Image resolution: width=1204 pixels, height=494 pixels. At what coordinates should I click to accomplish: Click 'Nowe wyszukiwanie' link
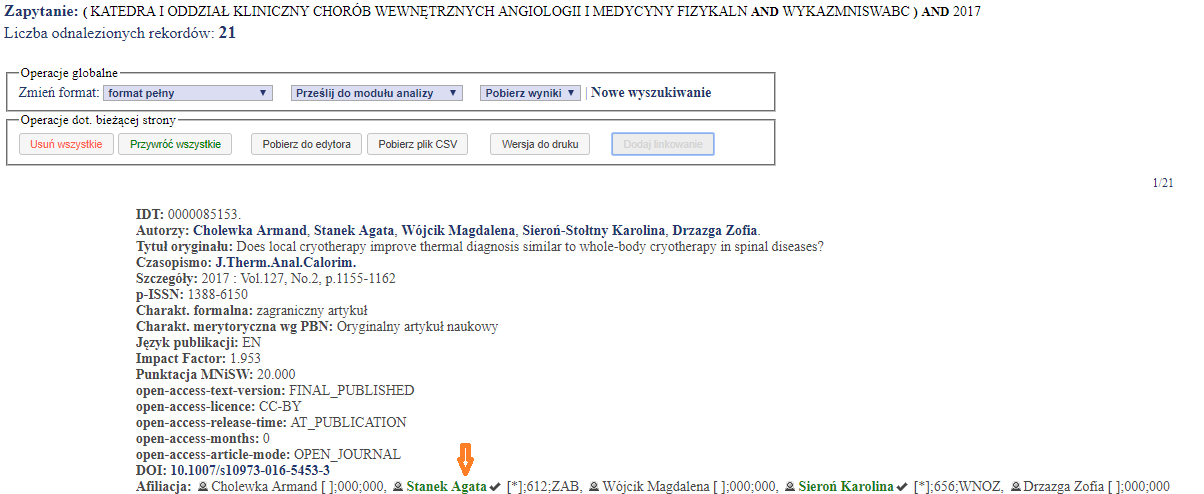[x=651, y=93]
